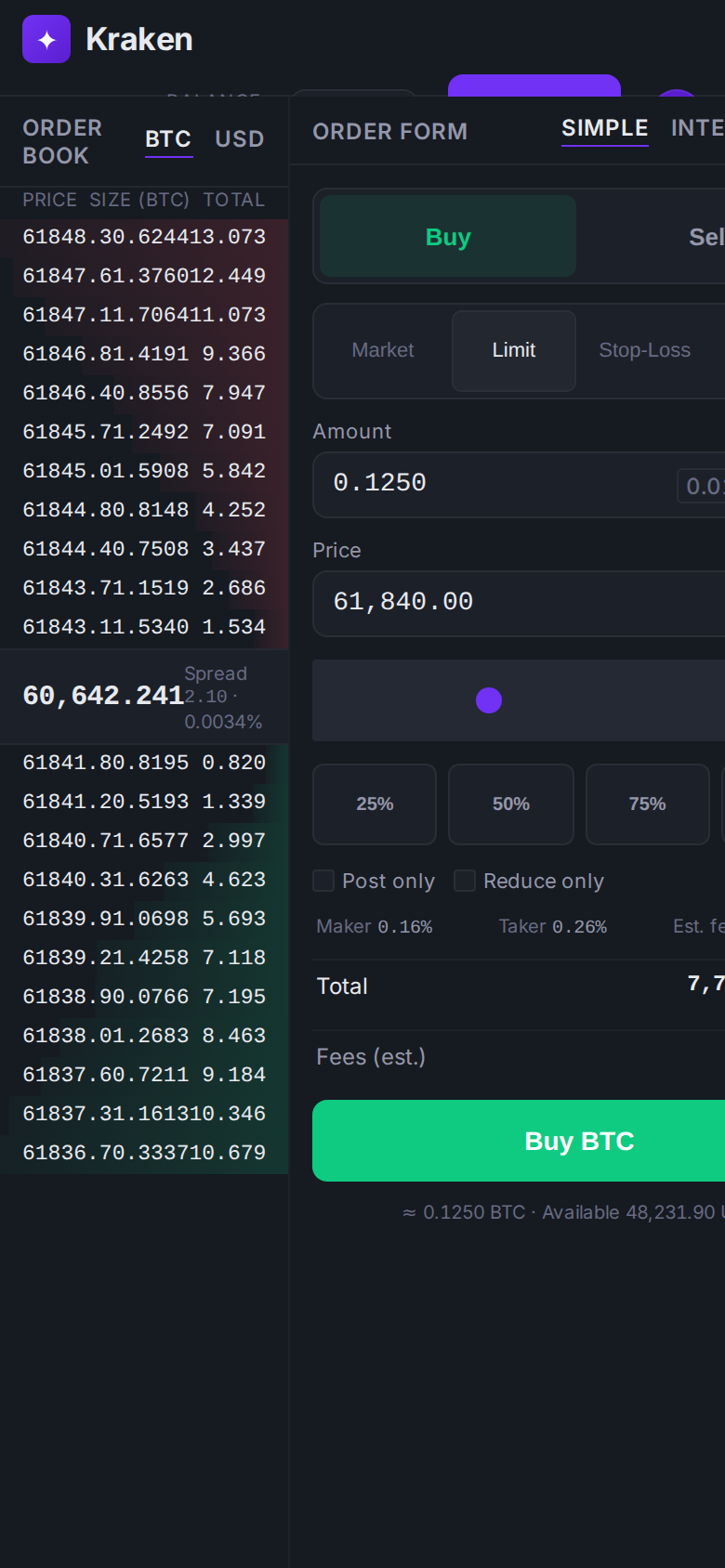Image resolution: width=725 pixels, height=1568 pixels.
Task: Click the purple Kraken logo icon
Action: pos(46,39)
